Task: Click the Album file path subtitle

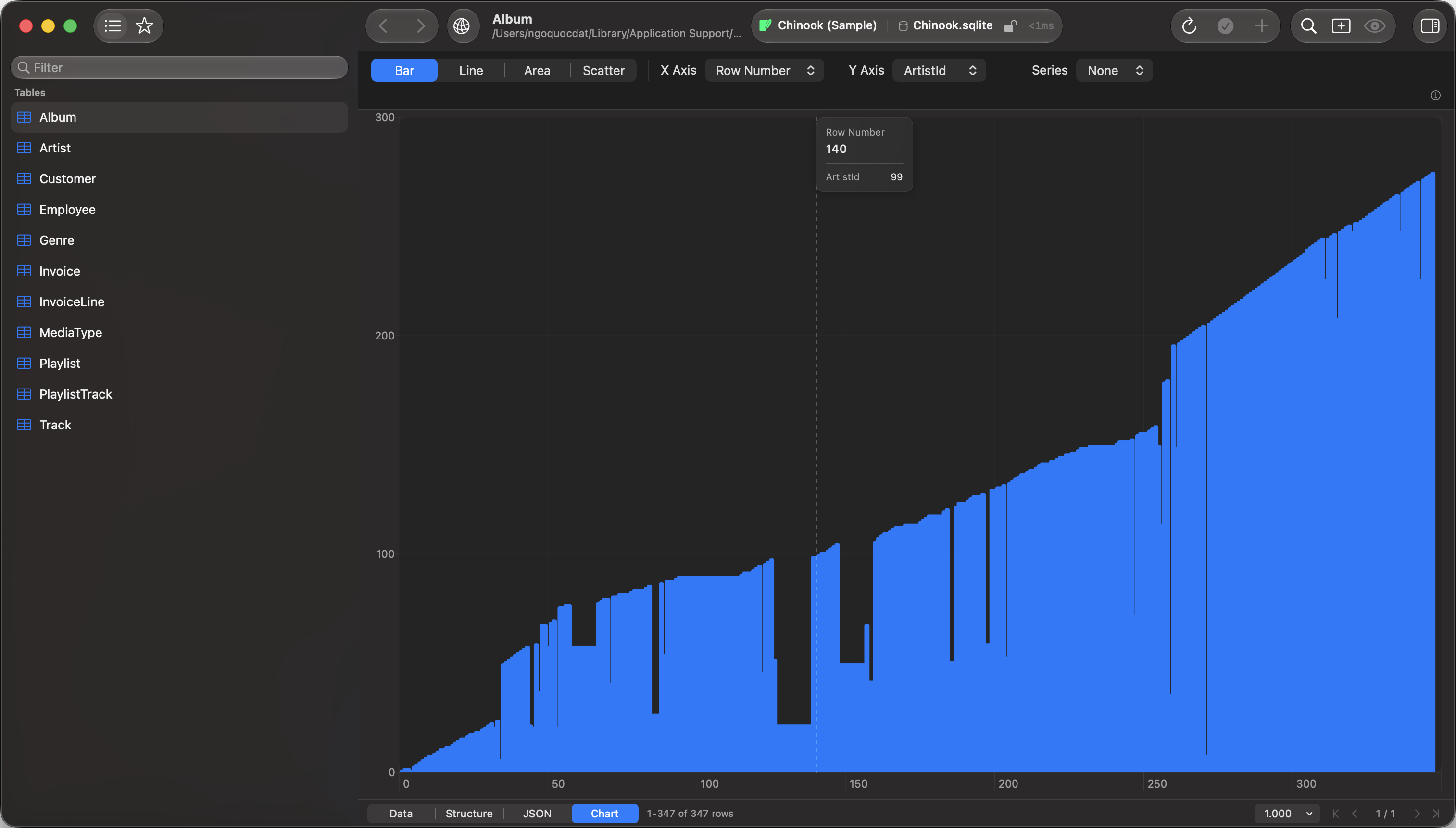Action: point(616,33)
